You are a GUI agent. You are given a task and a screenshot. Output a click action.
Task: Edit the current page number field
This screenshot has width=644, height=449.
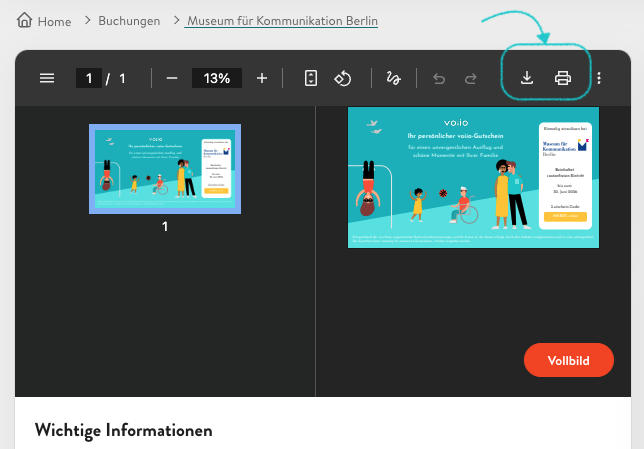89,78
